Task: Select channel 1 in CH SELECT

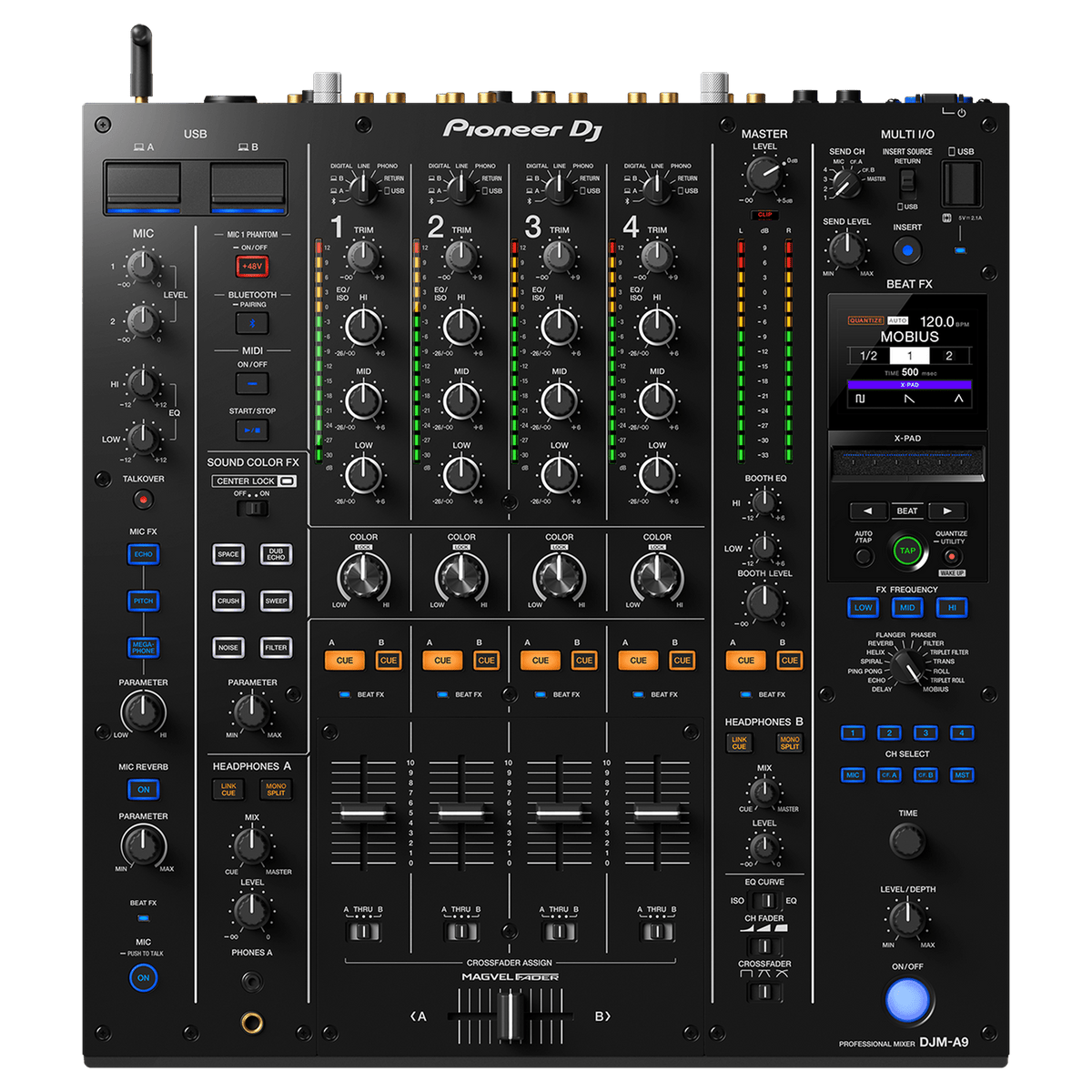Action: pyautogui.click(x=853, y=733)
